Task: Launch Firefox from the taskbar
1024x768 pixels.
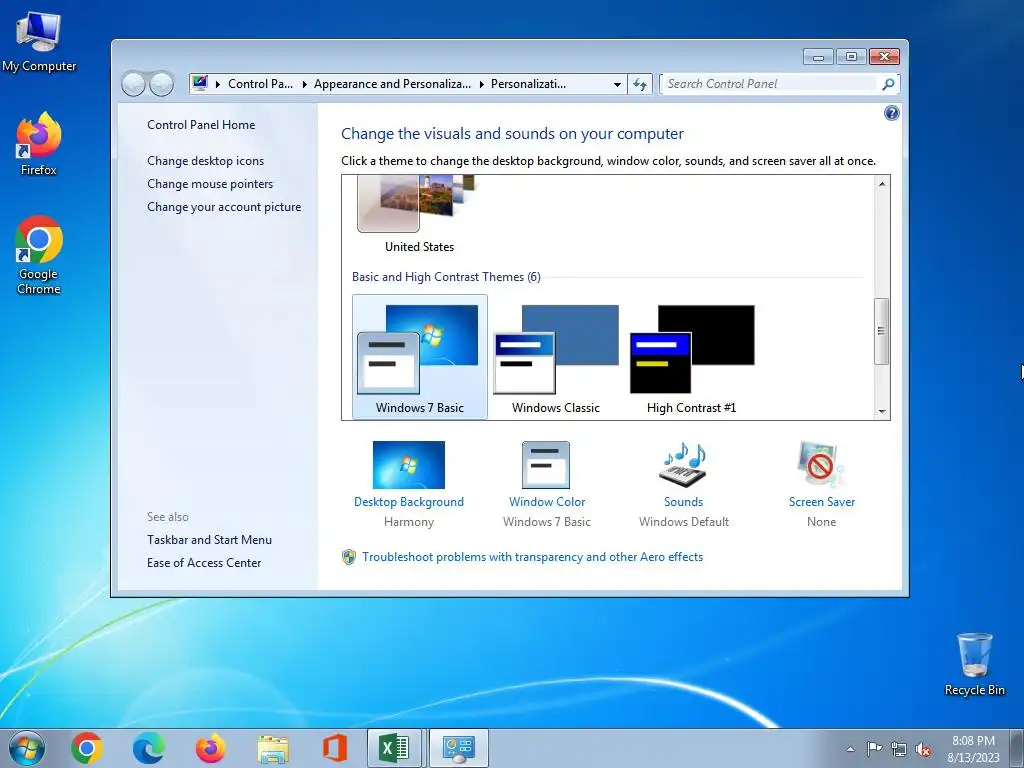Action: [210, 748]
